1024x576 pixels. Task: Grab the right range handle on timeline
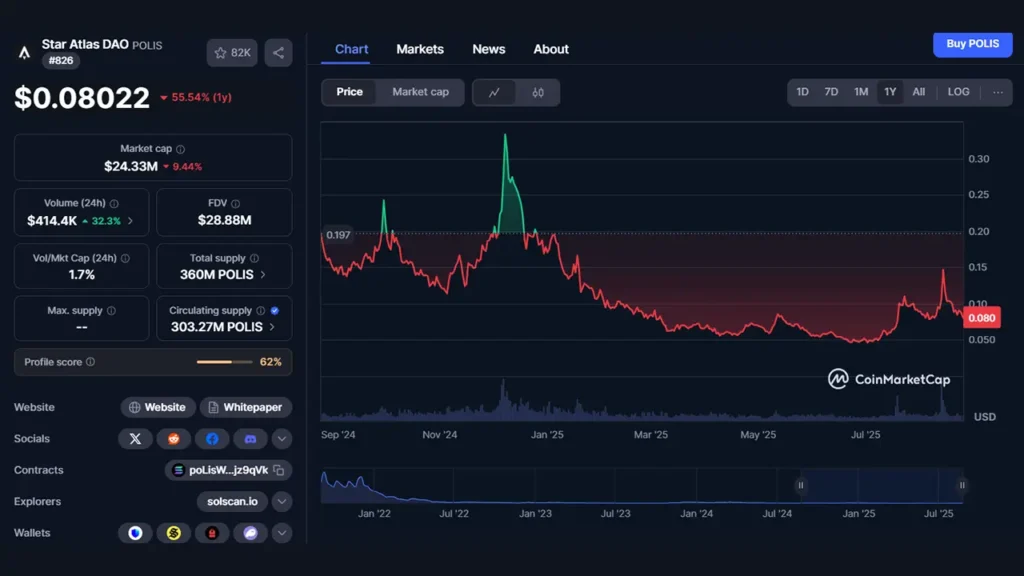[x=962, y=485]
